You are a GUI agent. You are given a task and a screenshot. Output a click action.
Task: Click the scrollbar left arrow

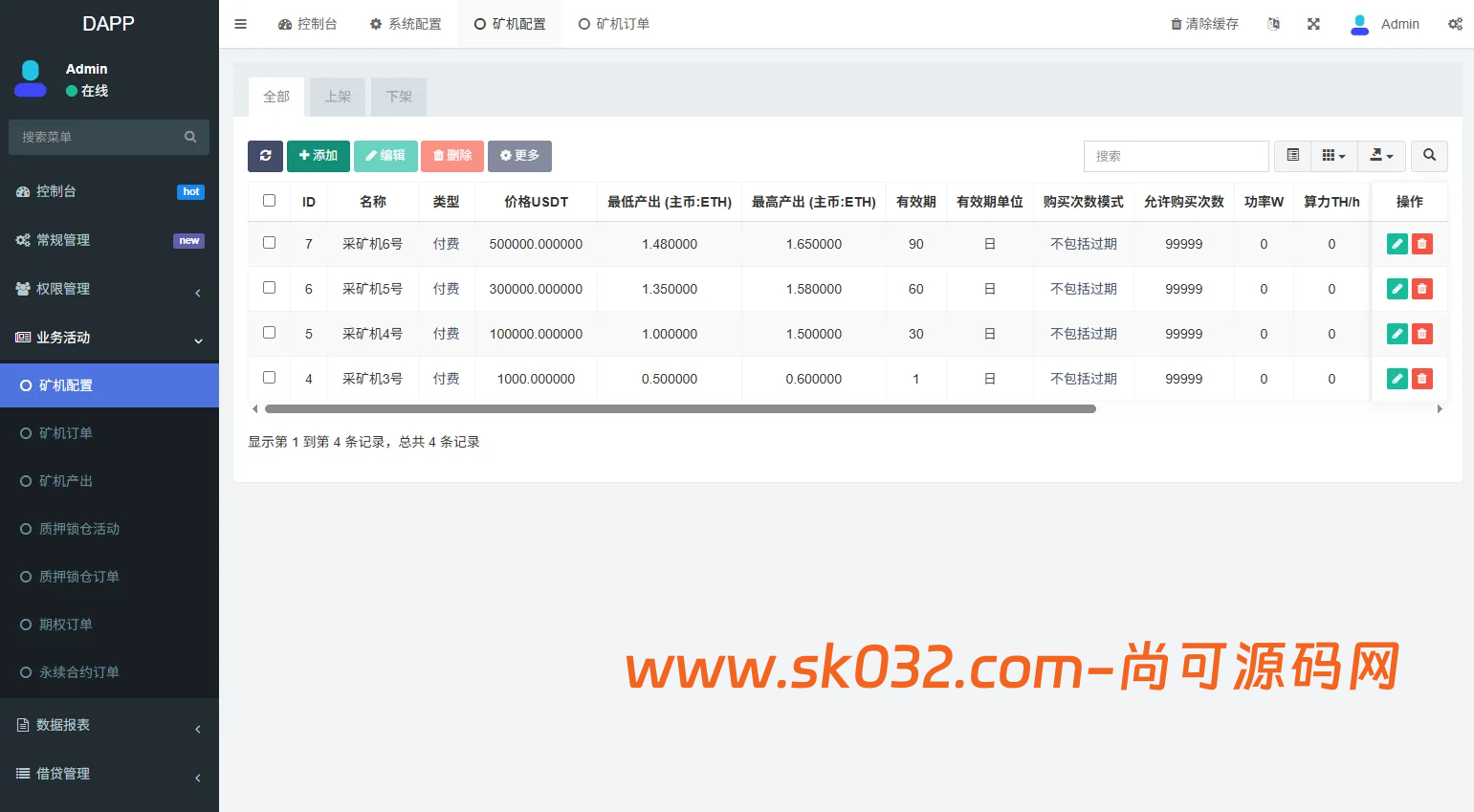(x=254, y=408)
